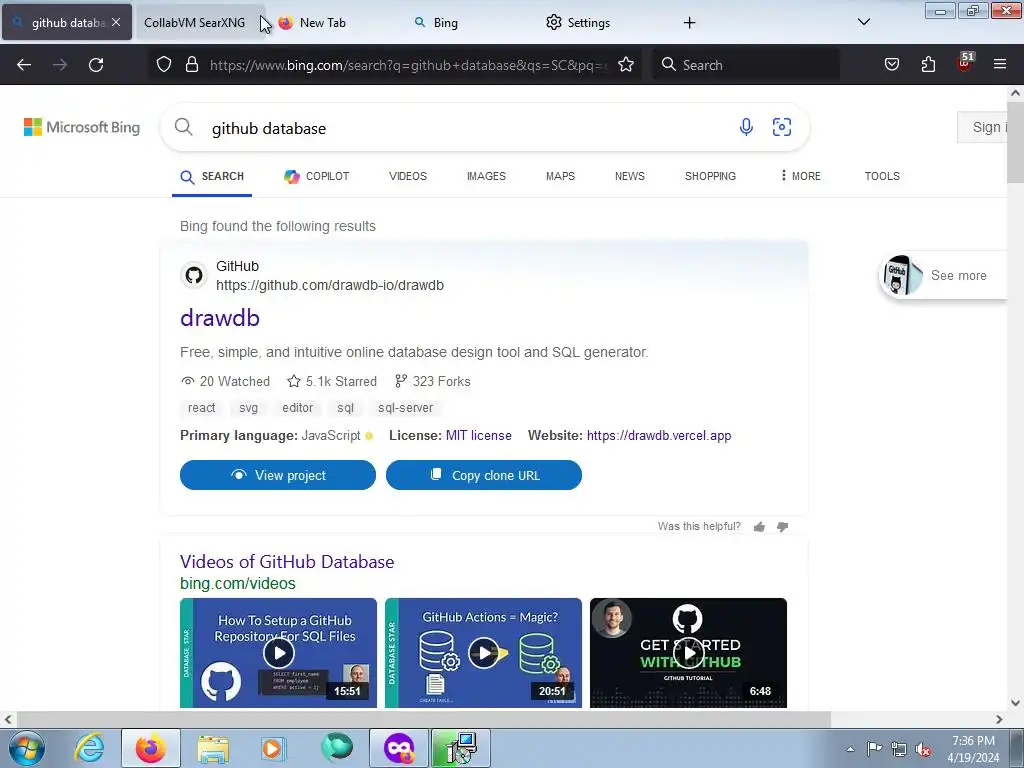Show hidden tray icons arrow

(x=850, y=750)
